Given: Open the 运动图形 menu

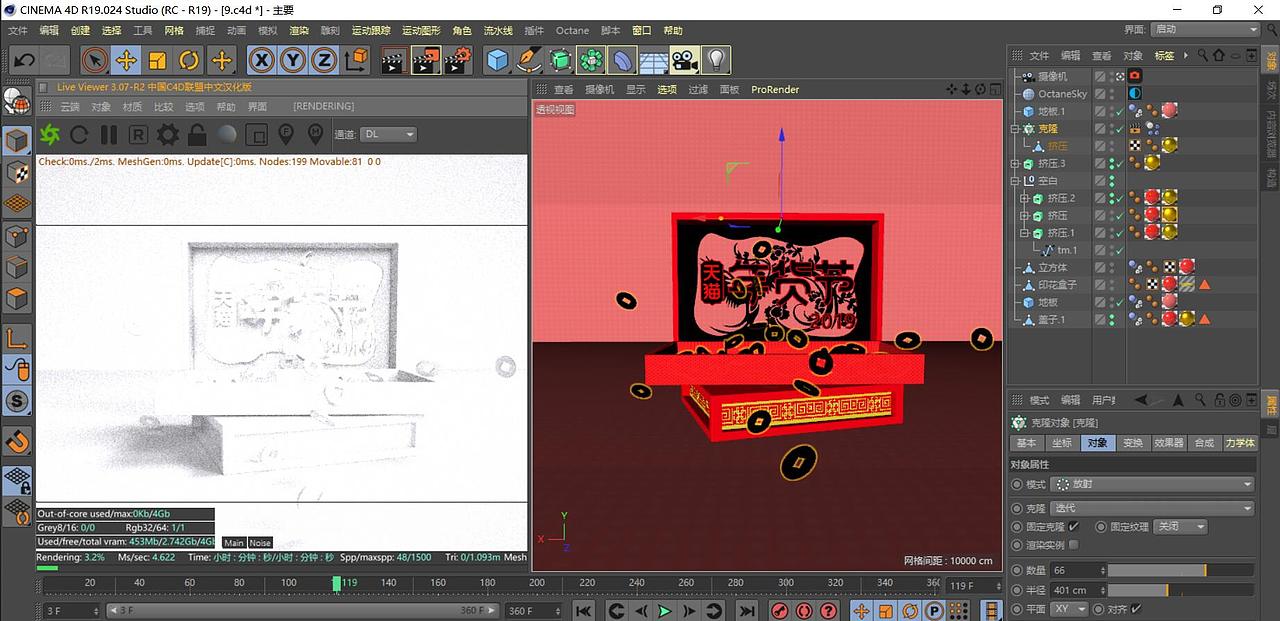Looking at the screenshot, I should (x=420, y=31).
